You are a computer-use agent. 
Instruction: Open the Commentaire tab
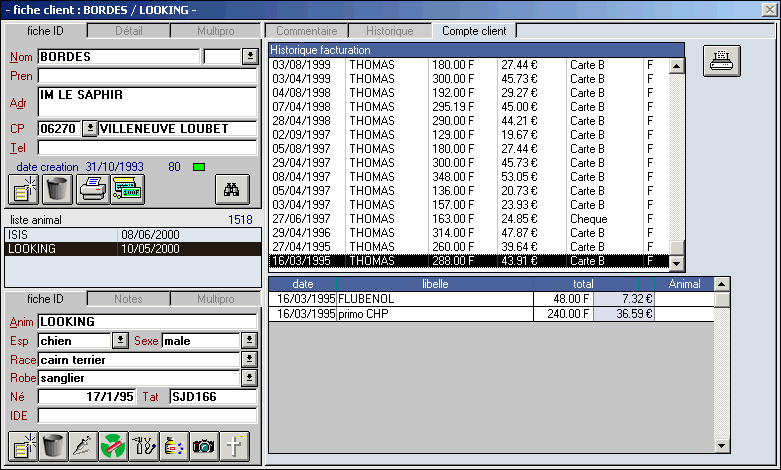pyautogui.click(x=306, y=31)
